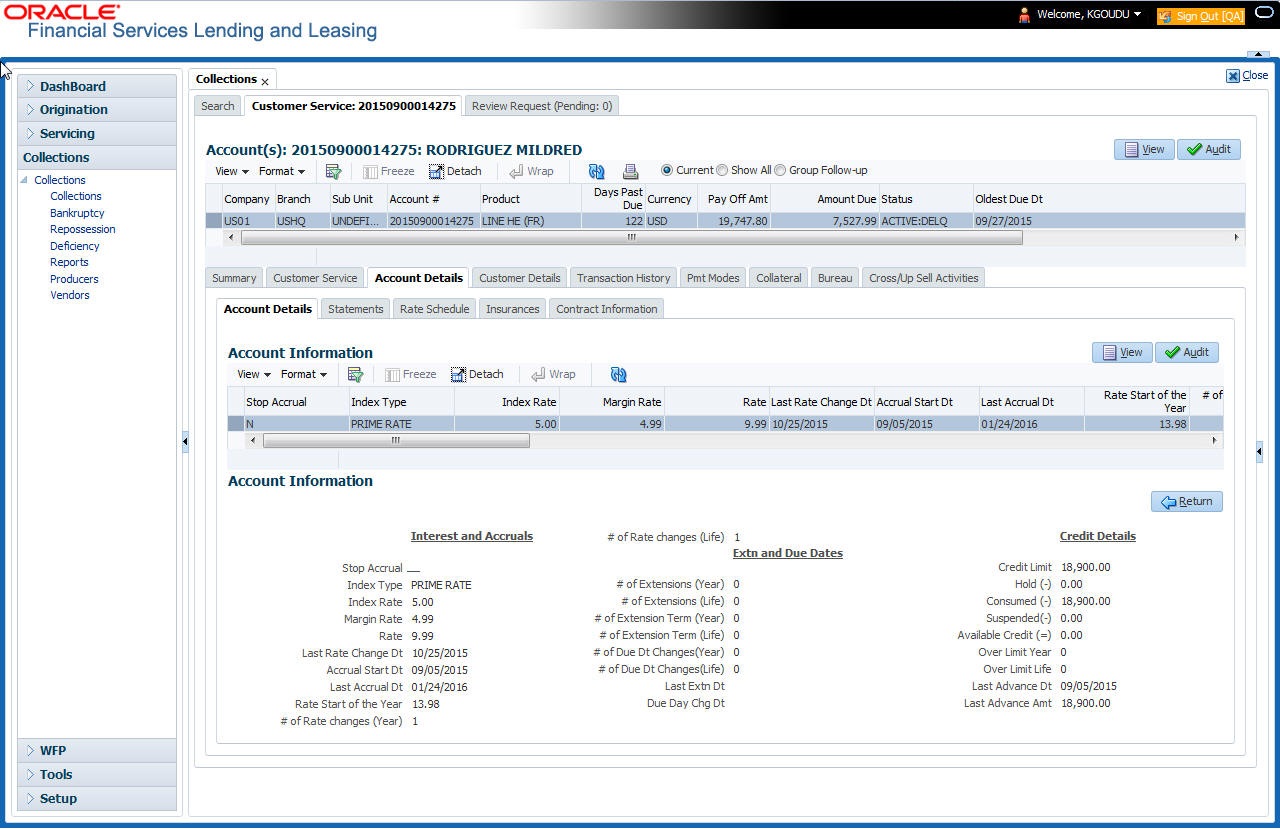Click the Index Type column header
This screenshot has height=829, width=1280.
click(x=401, y=402)
